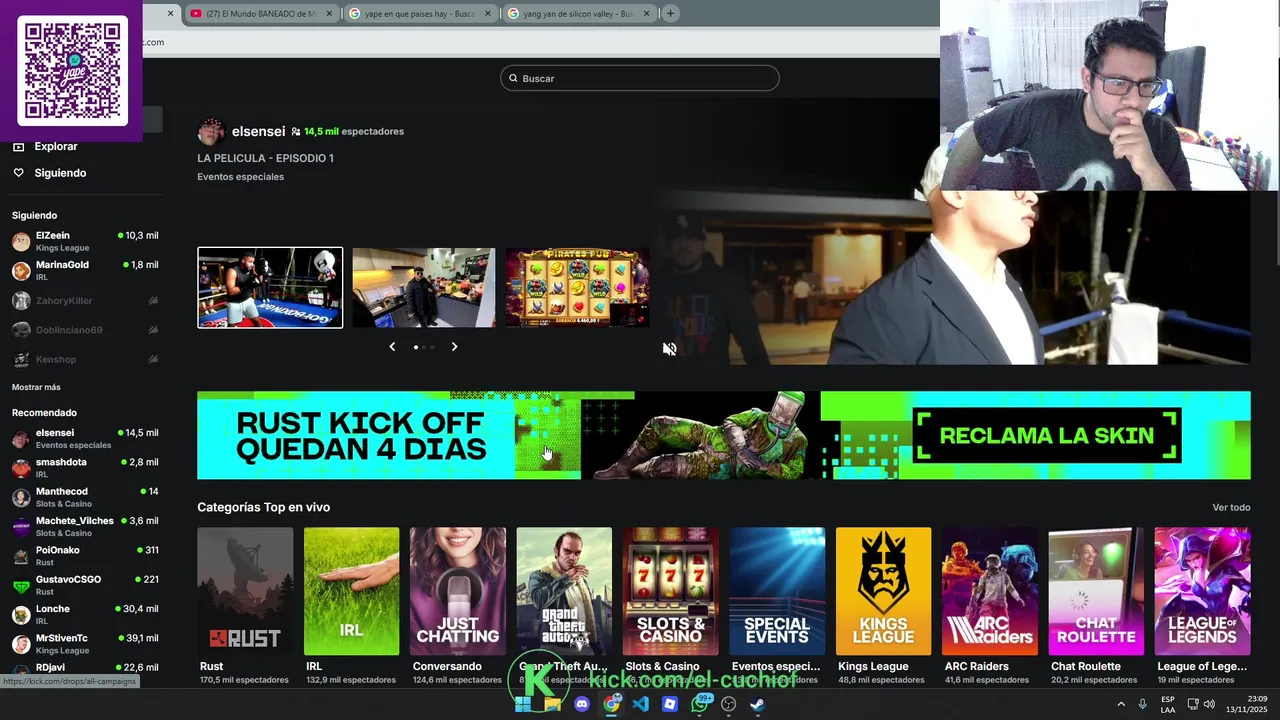Click the taskbar microphone icon
The image size is (1280, 720).
point(1142,704)
